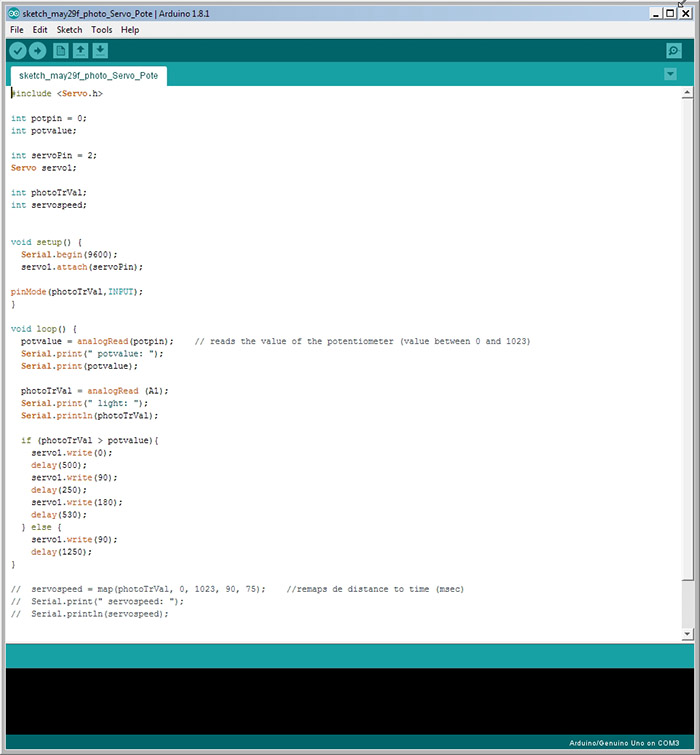Click the 'pinMode(photoTrVal,INPUT);' line

click(x=77, y=292)
